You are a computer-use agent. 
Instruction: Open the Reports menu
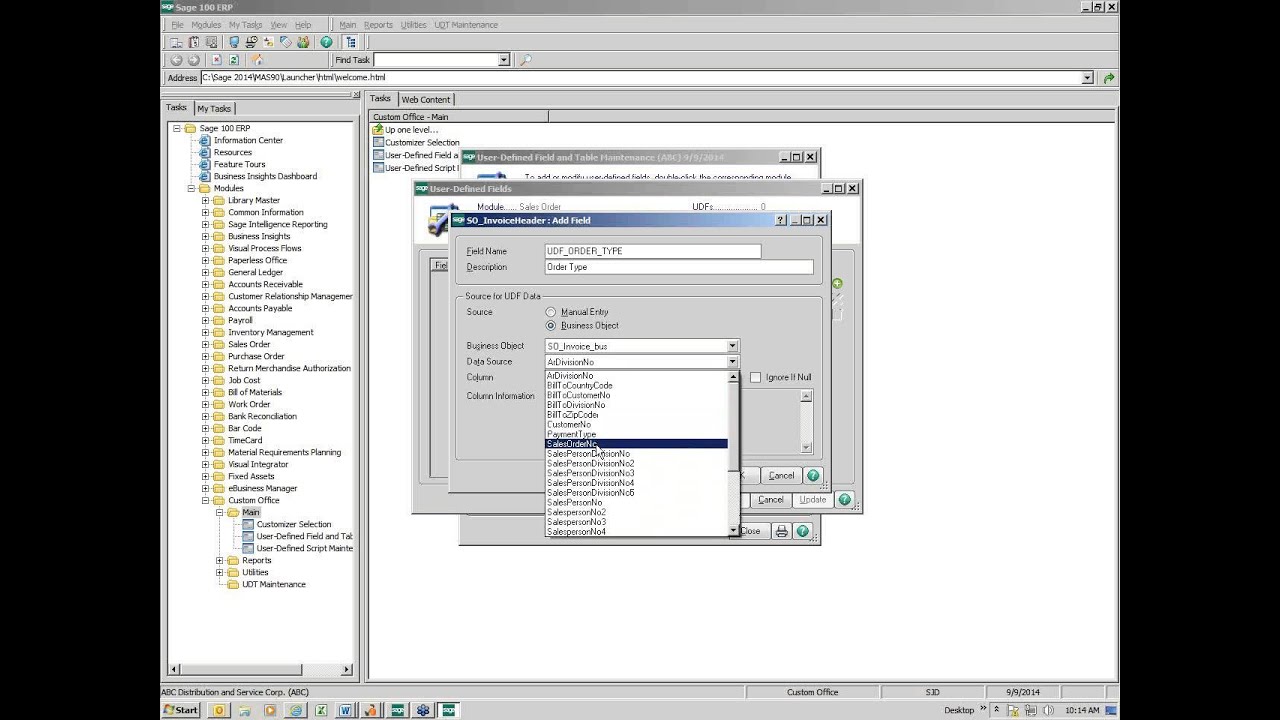[378, 25]
